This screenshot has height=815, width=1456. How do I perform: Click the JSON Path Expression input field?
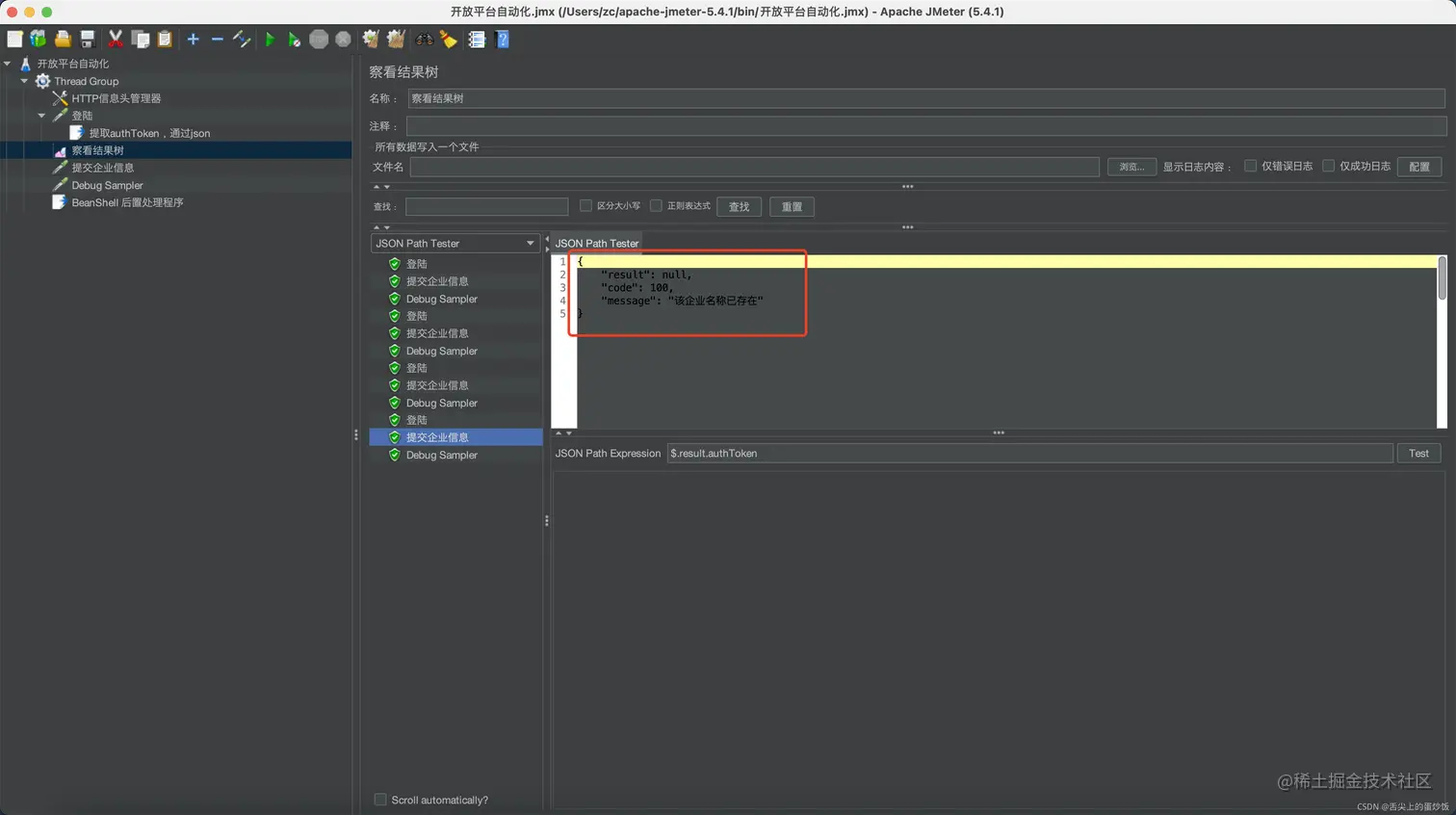coord(1030,453)
